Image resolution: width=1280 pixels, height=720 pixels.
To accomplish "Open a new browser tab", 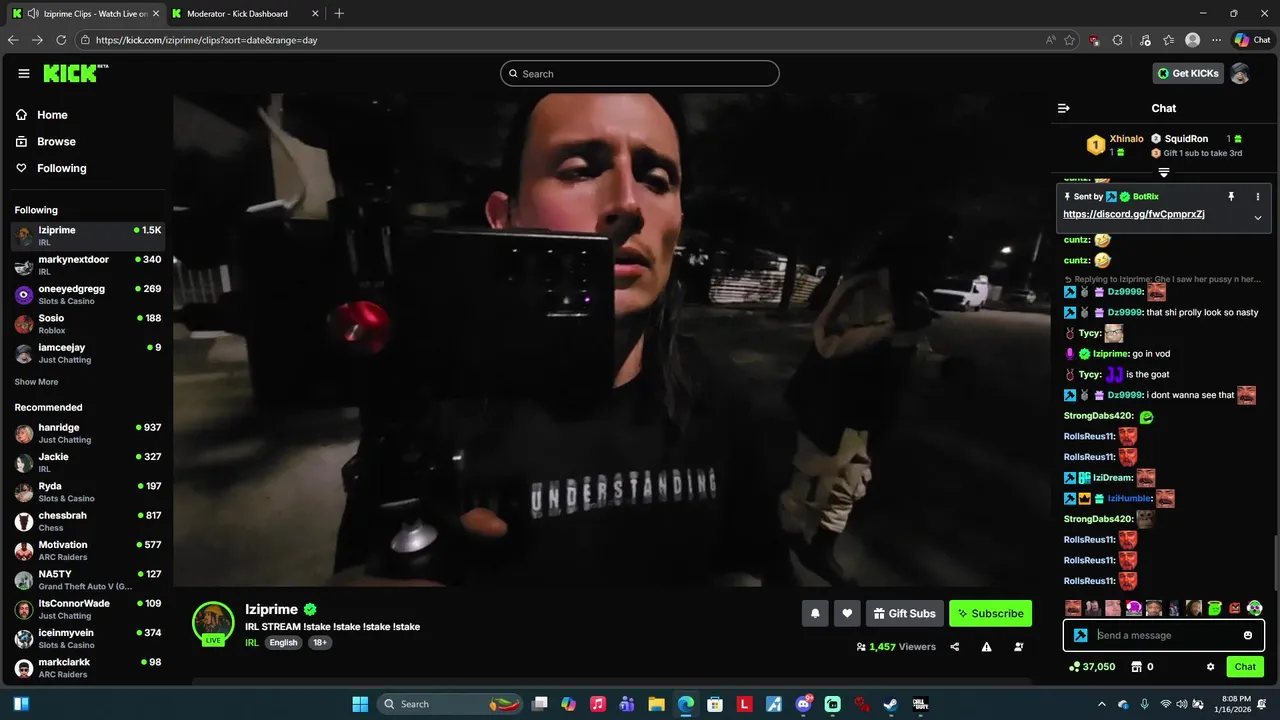I will point(339,14).
